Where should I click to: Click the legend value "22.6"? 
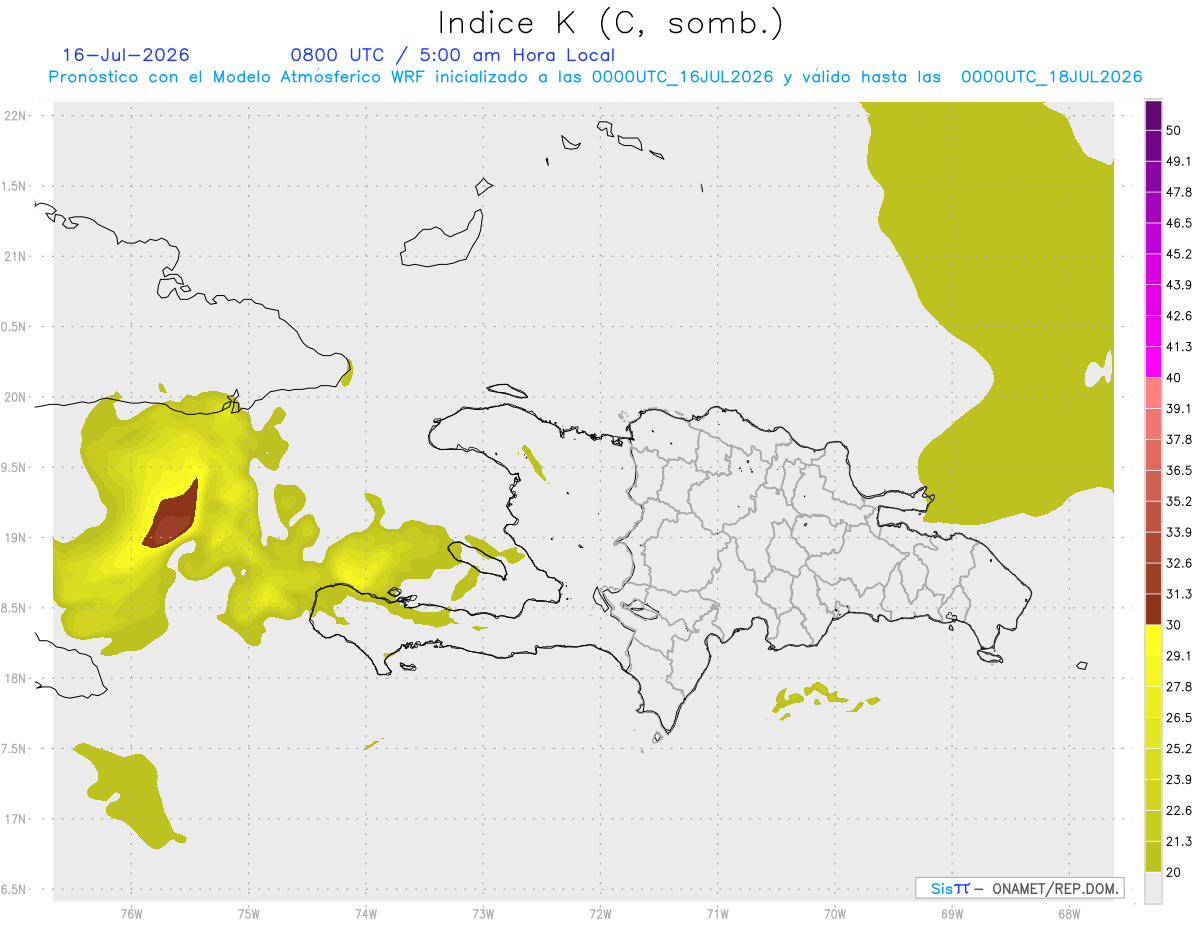point(1179,811)
